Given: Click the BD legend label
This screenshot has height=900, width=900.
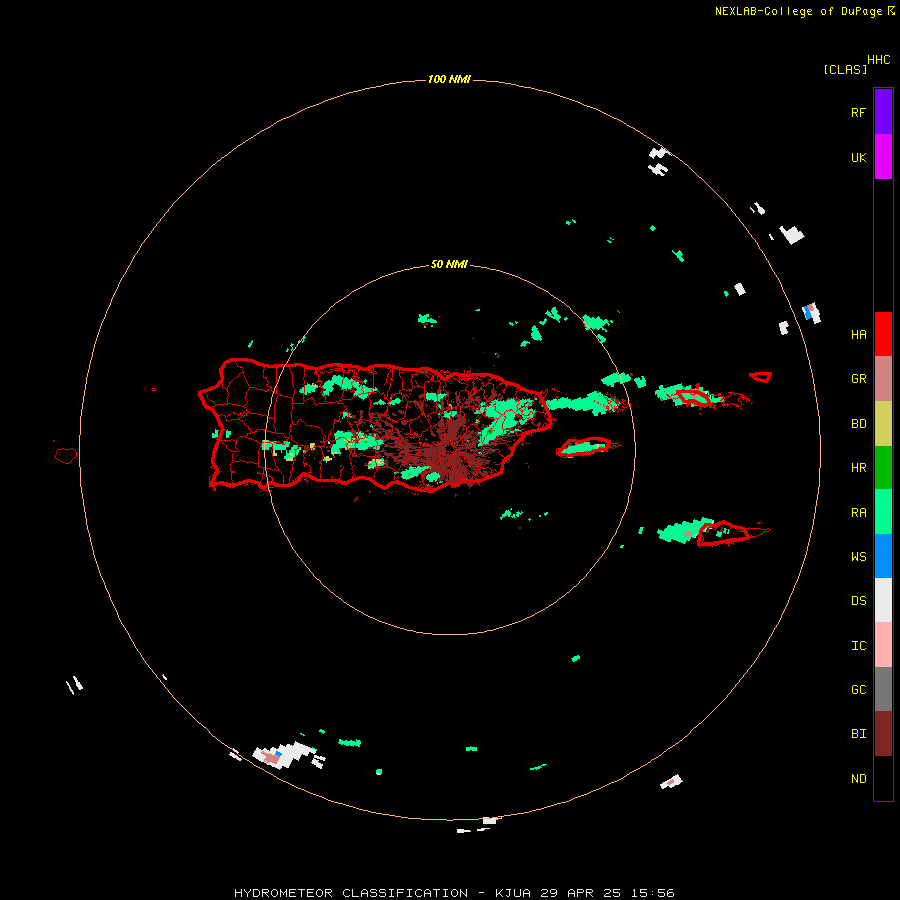Looking at the screenshot, I should point(858,424).
